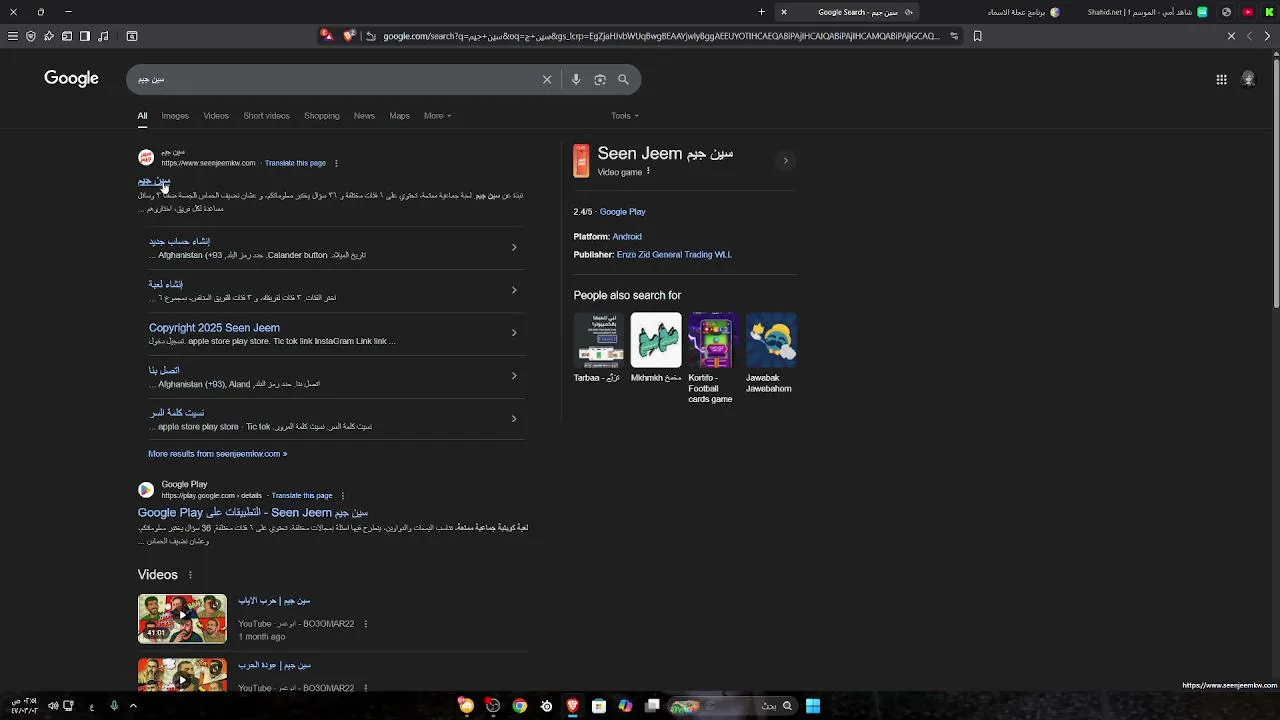Start voice search with microphone icon
The height and width of the screenshot is (720, 1280).
(x=576, y=79)
